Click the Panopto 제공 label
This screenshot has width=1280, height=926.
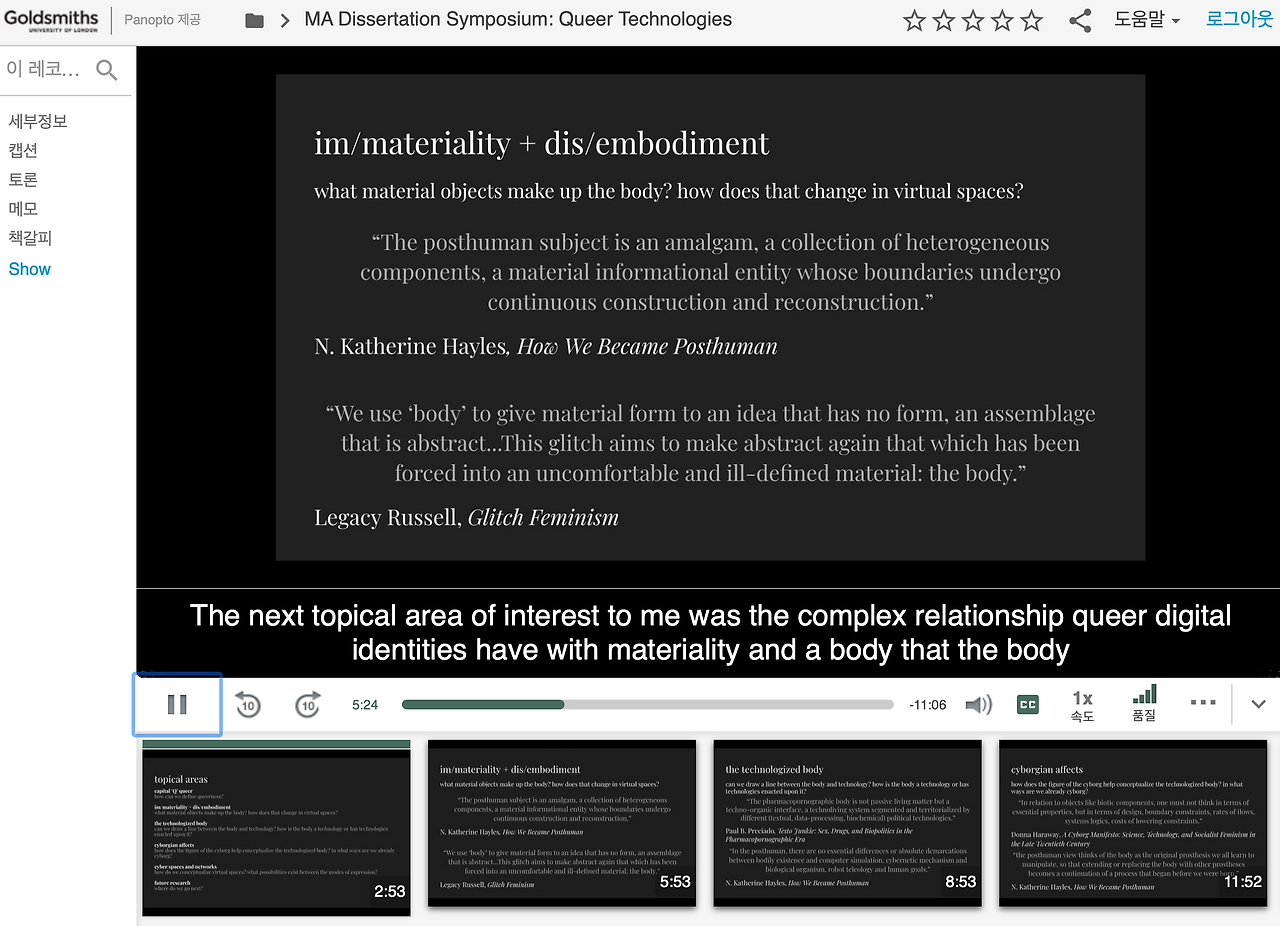[162, 20]
